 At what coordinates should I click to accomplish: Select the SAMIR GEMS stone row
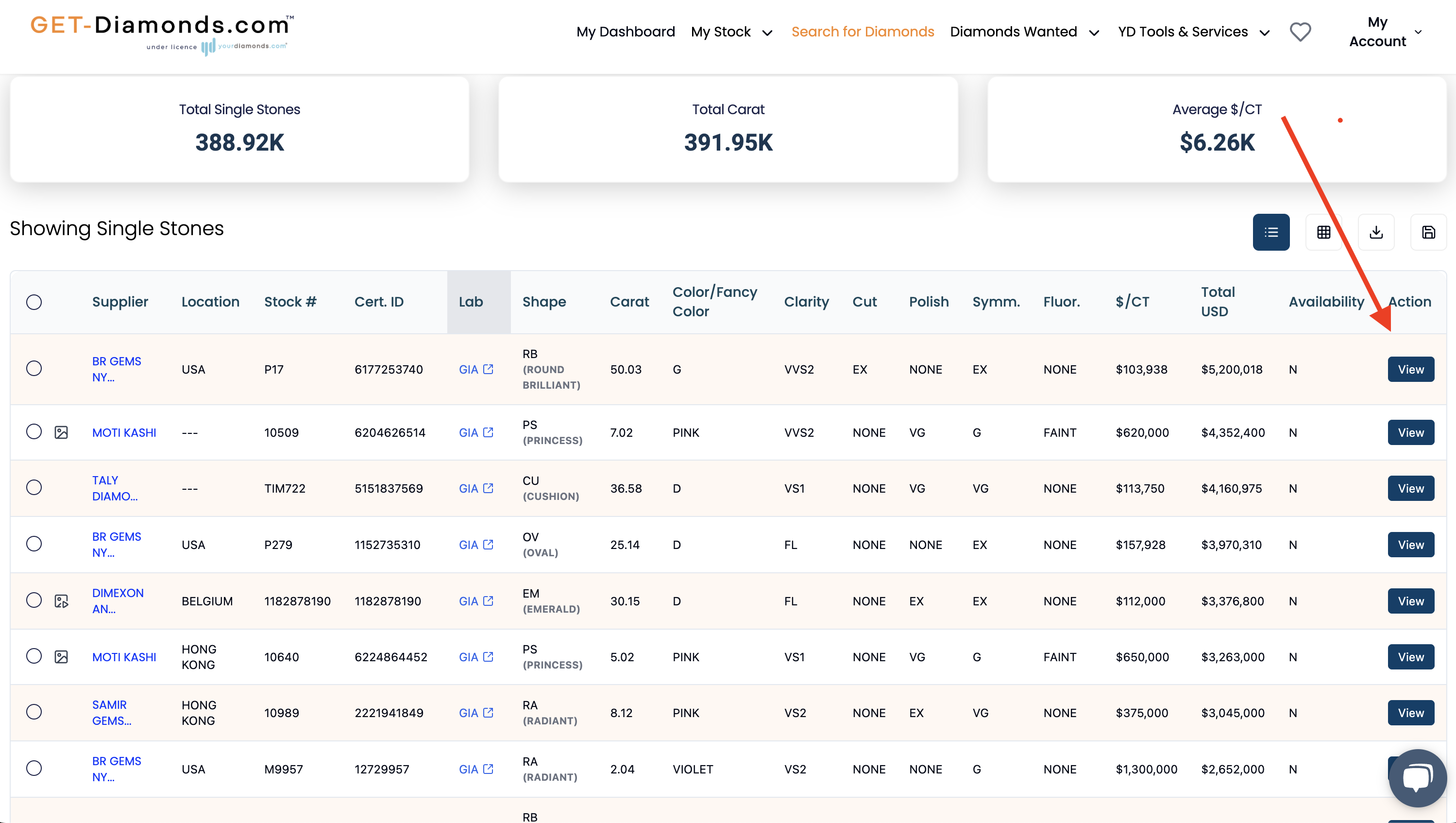tap(34, 712)
